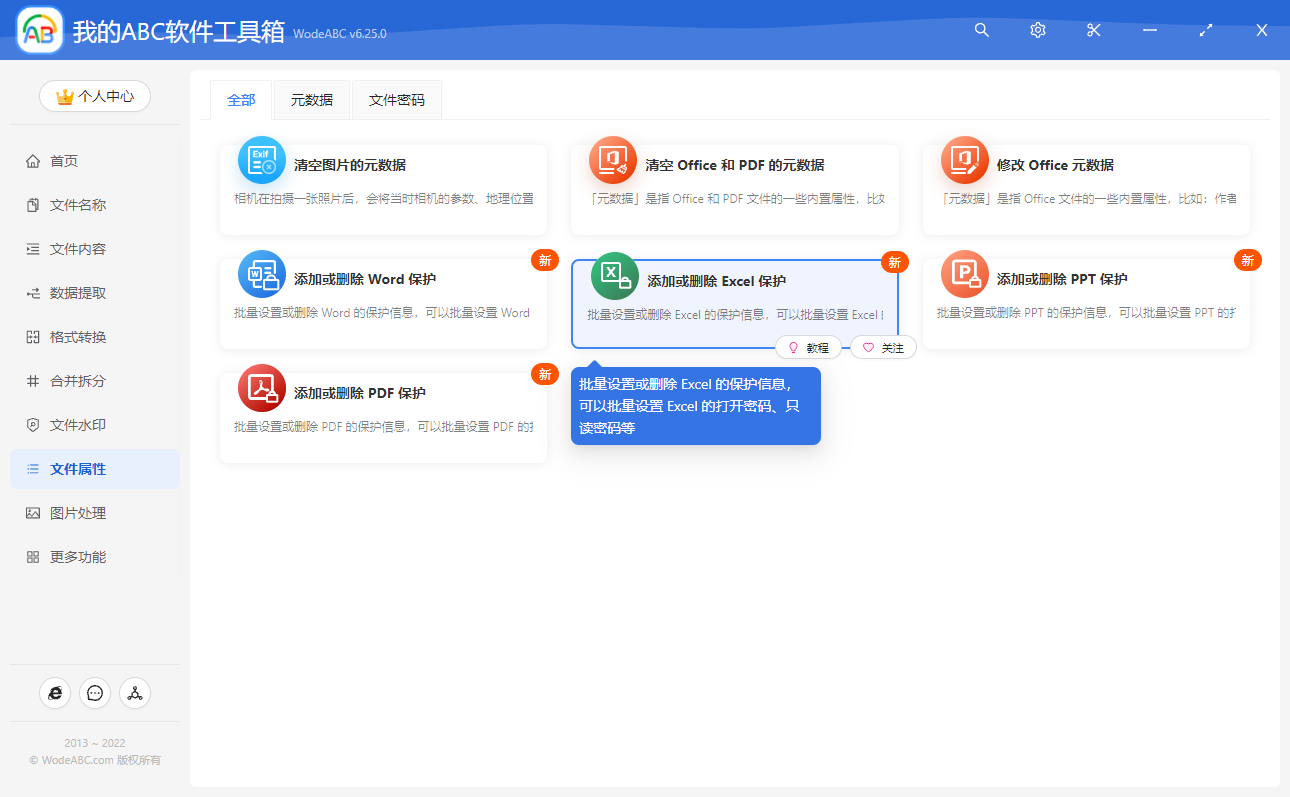Open the 添加或删除 Word 保护 tool icon
The image size is (1290, 797).
click(261, 273)
